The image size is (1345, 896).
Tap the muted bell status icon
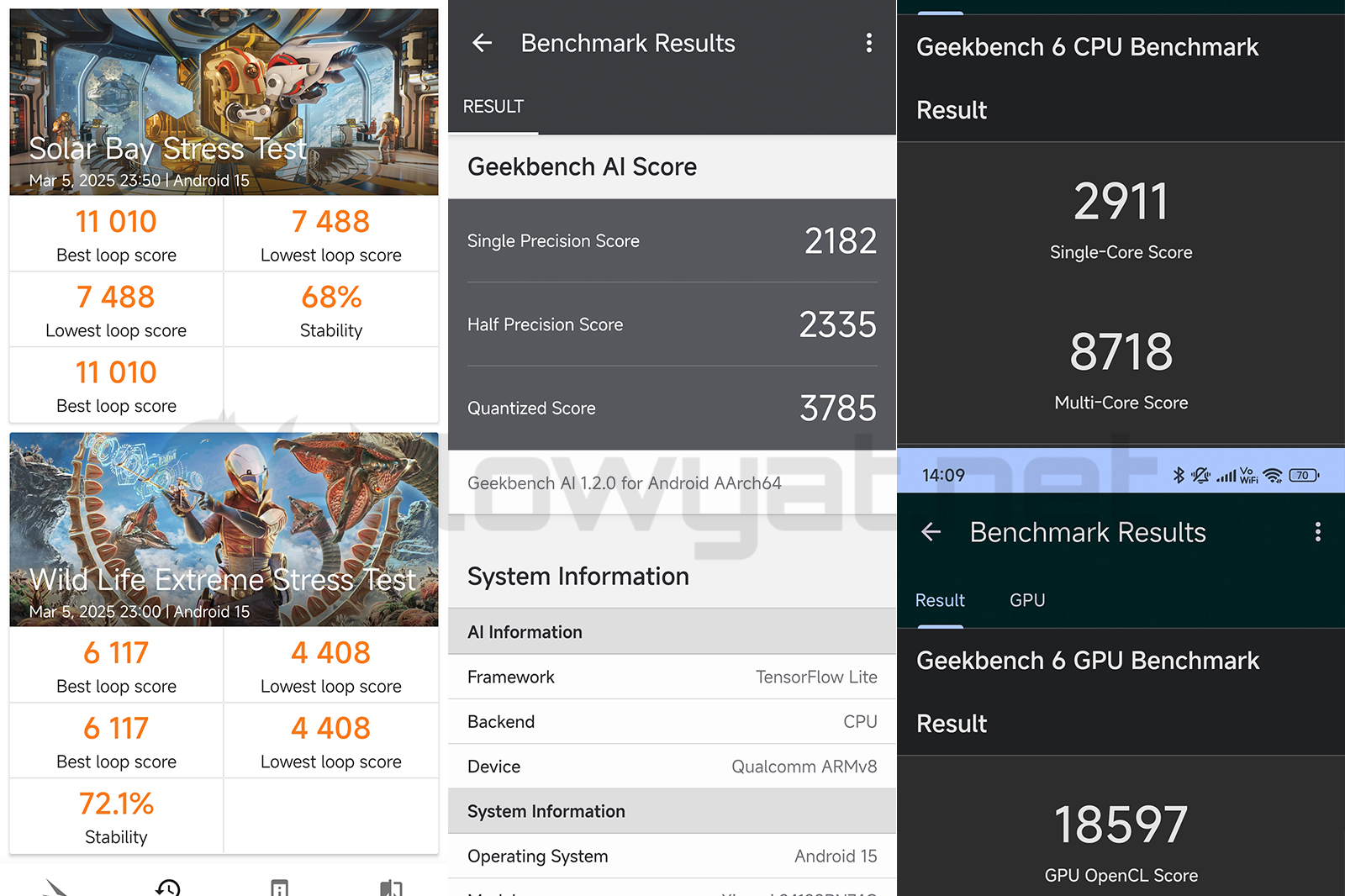coord(1200,475)
